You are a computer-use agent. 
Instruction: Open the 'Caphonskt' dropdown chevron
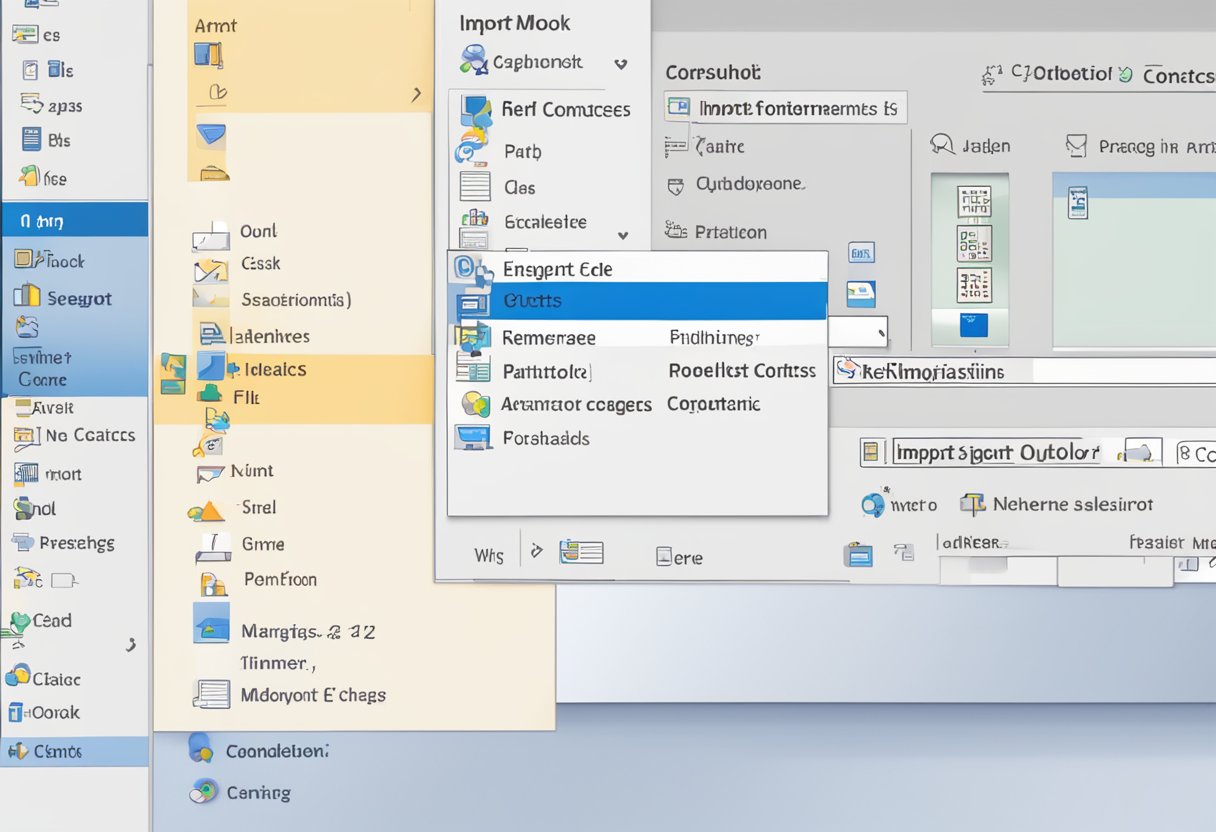(621, 63)
